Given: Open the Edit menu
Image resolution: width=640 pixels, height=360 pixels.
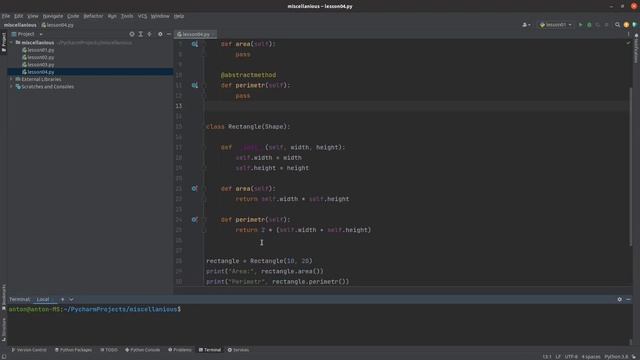Looking at the screenshot, I should [x=18, y=16].
